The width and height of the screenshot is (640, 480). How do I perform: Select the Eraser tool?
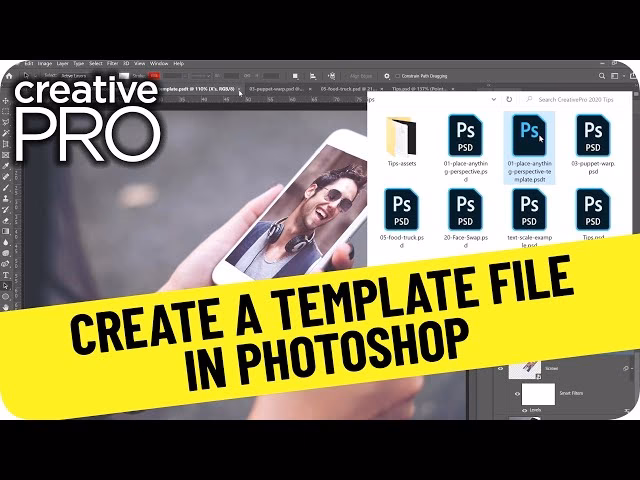click(6, 221)
